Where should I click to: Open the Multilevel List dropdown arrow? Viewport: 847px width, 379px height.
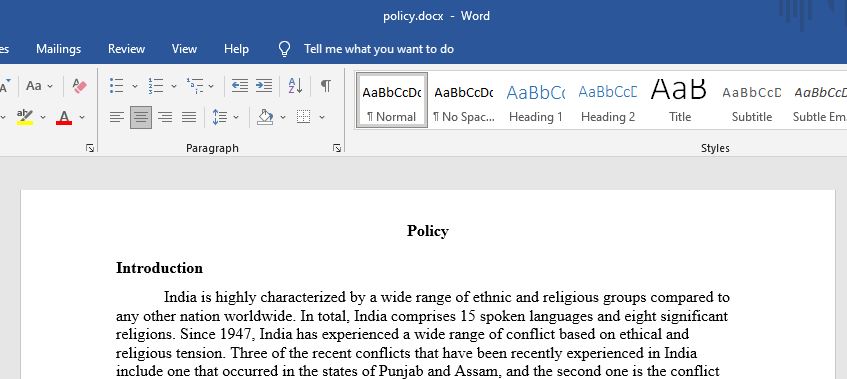tap(211, 86)
